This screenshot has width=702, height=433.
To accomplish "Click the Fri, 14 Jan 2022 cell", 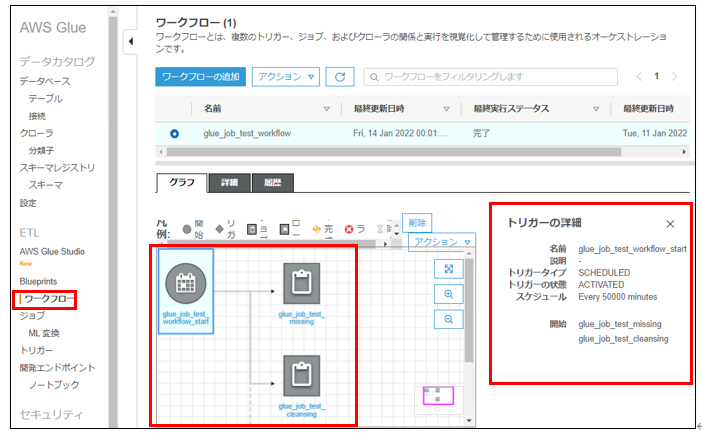I will pos(400,133).
